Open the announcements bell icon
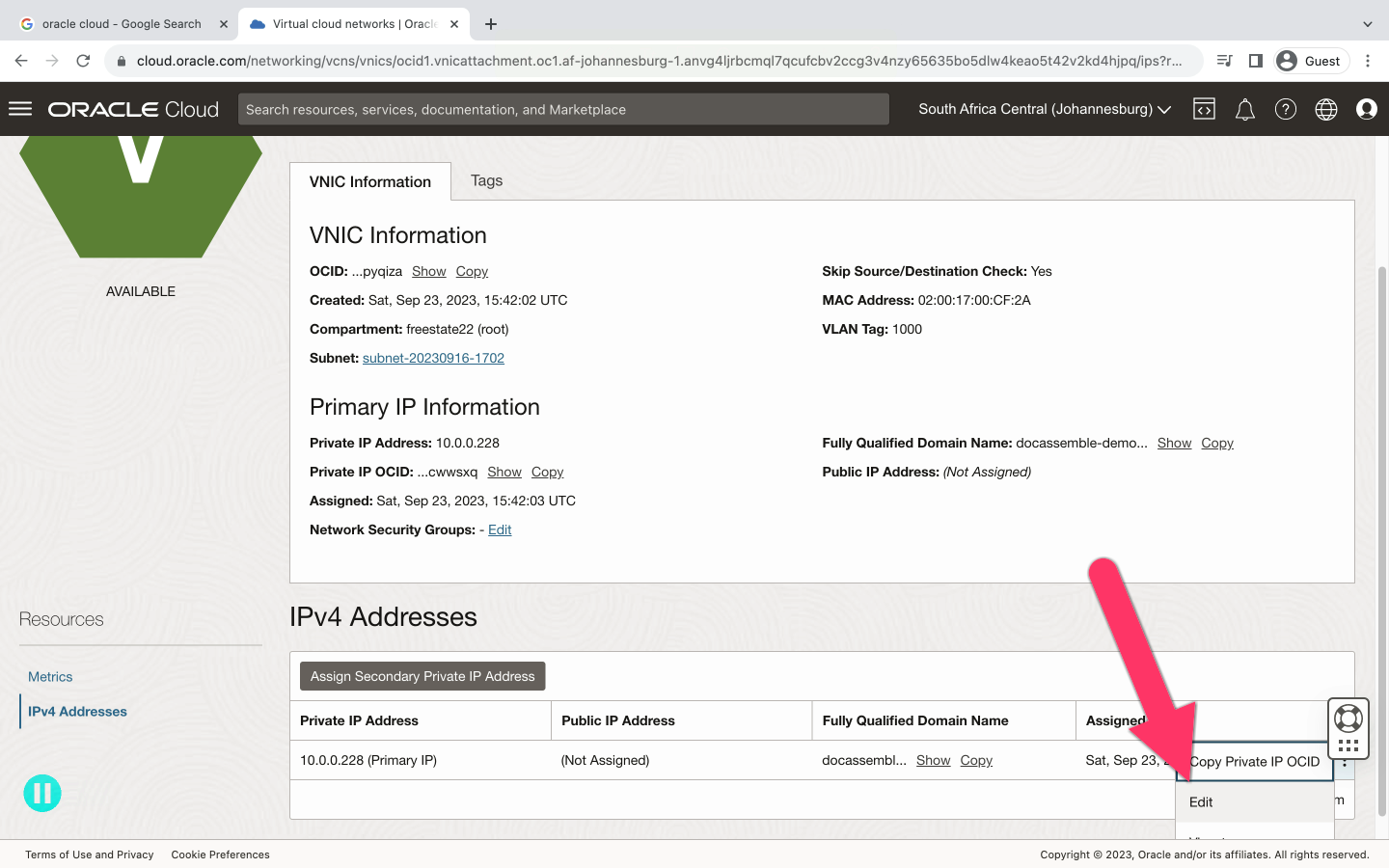This screenshot has height=868, width=1389. [x=1245, y=109]
